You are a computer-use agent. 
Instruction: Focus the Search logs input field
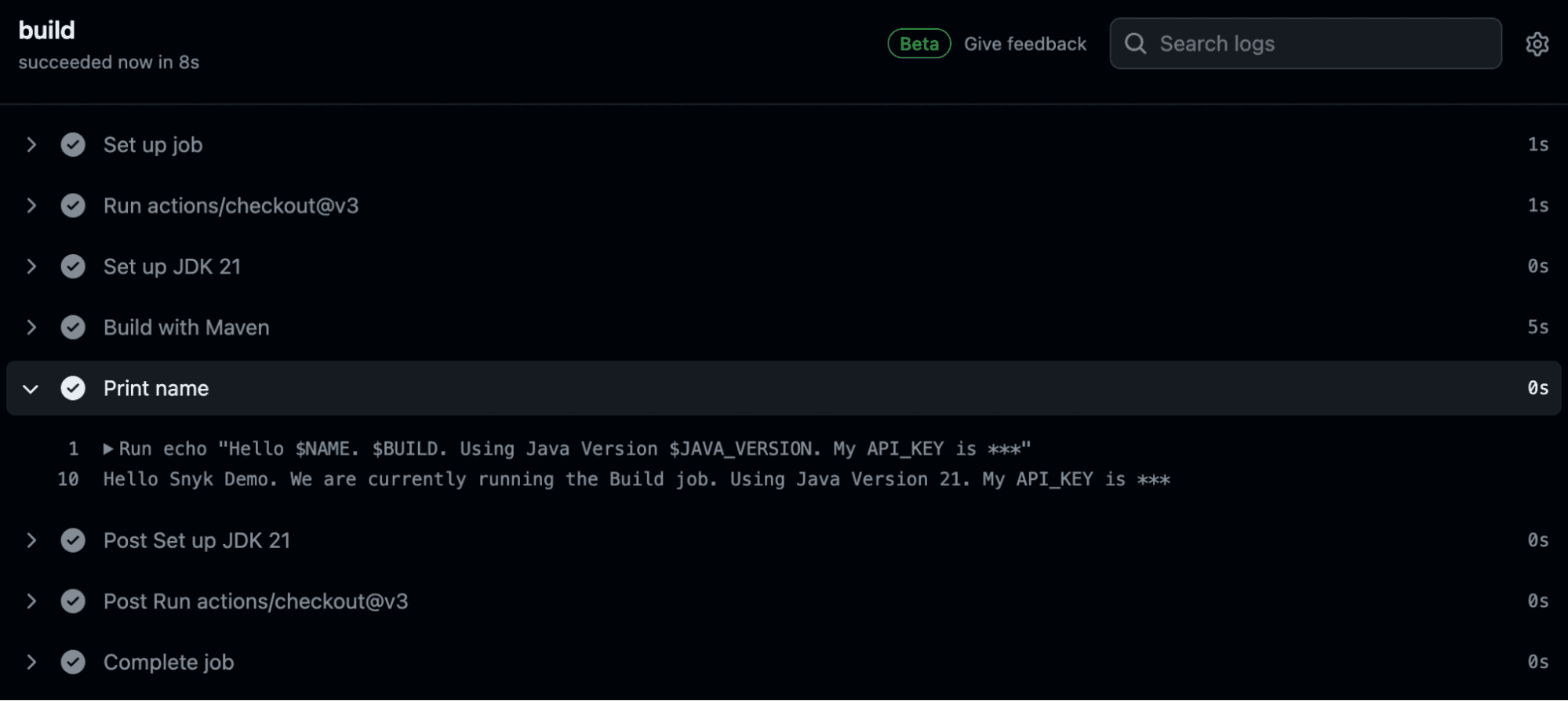pos(1305,44)
